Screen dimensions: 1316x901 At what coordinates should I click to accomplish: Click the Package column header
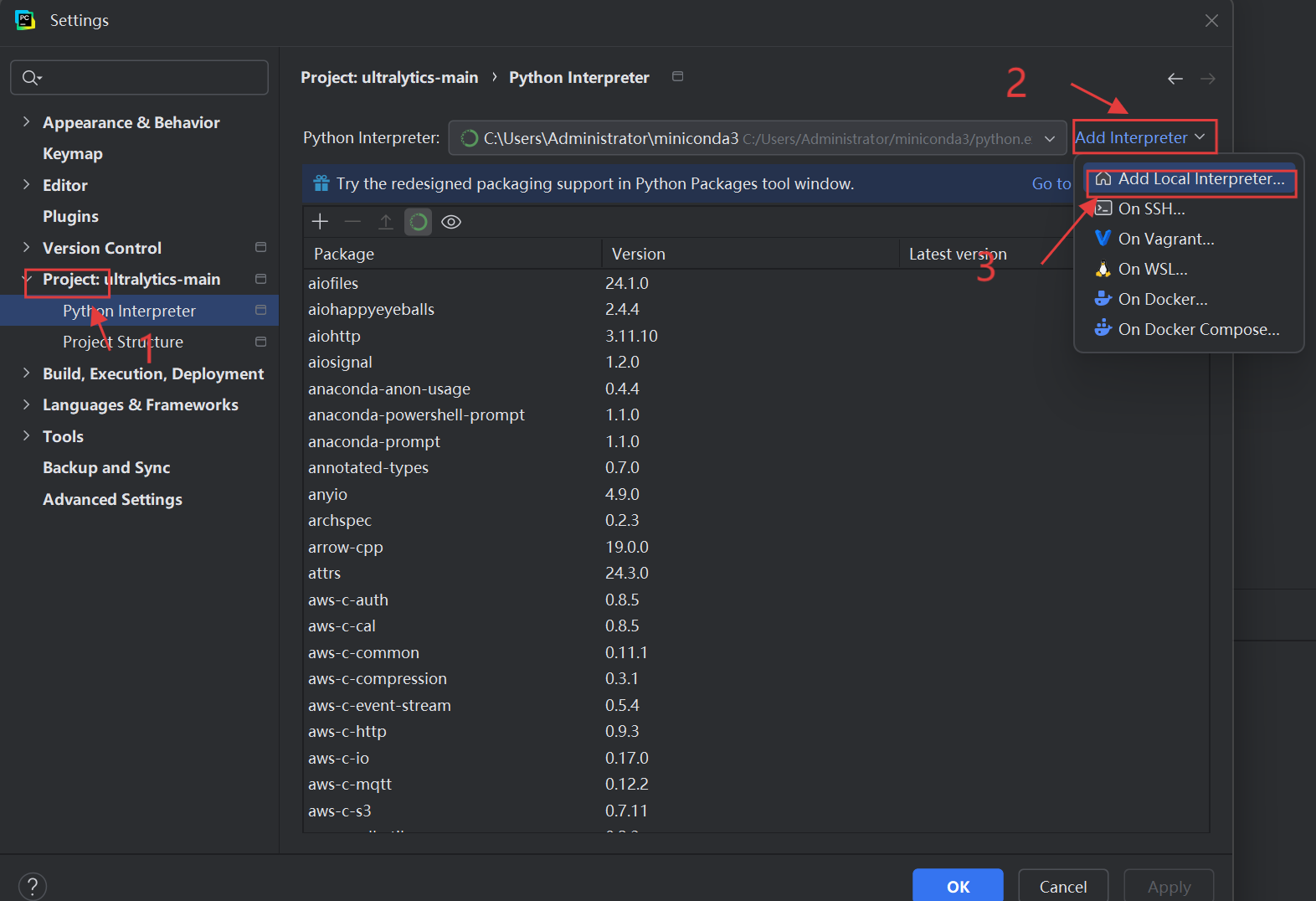[452, 254]
